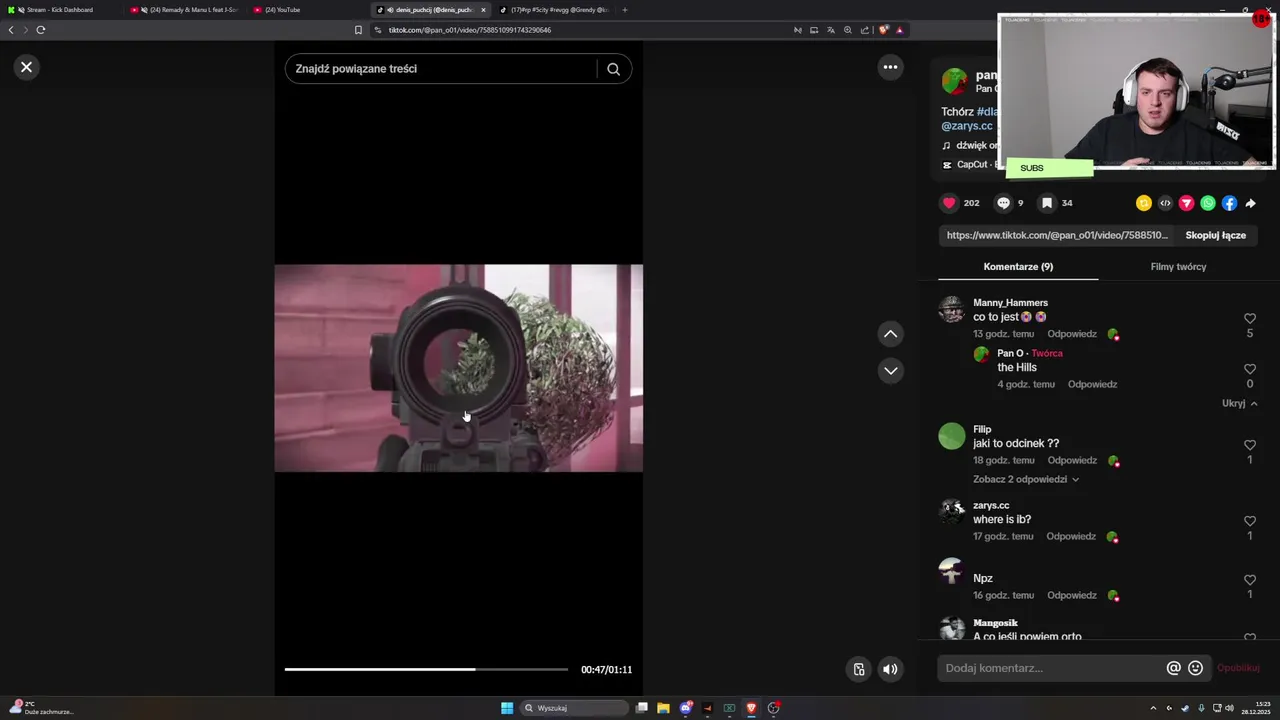Close the active denis_puchcij tab
Image resolution: width=1280 pixels, height=720 pixels.
point(483,10)
